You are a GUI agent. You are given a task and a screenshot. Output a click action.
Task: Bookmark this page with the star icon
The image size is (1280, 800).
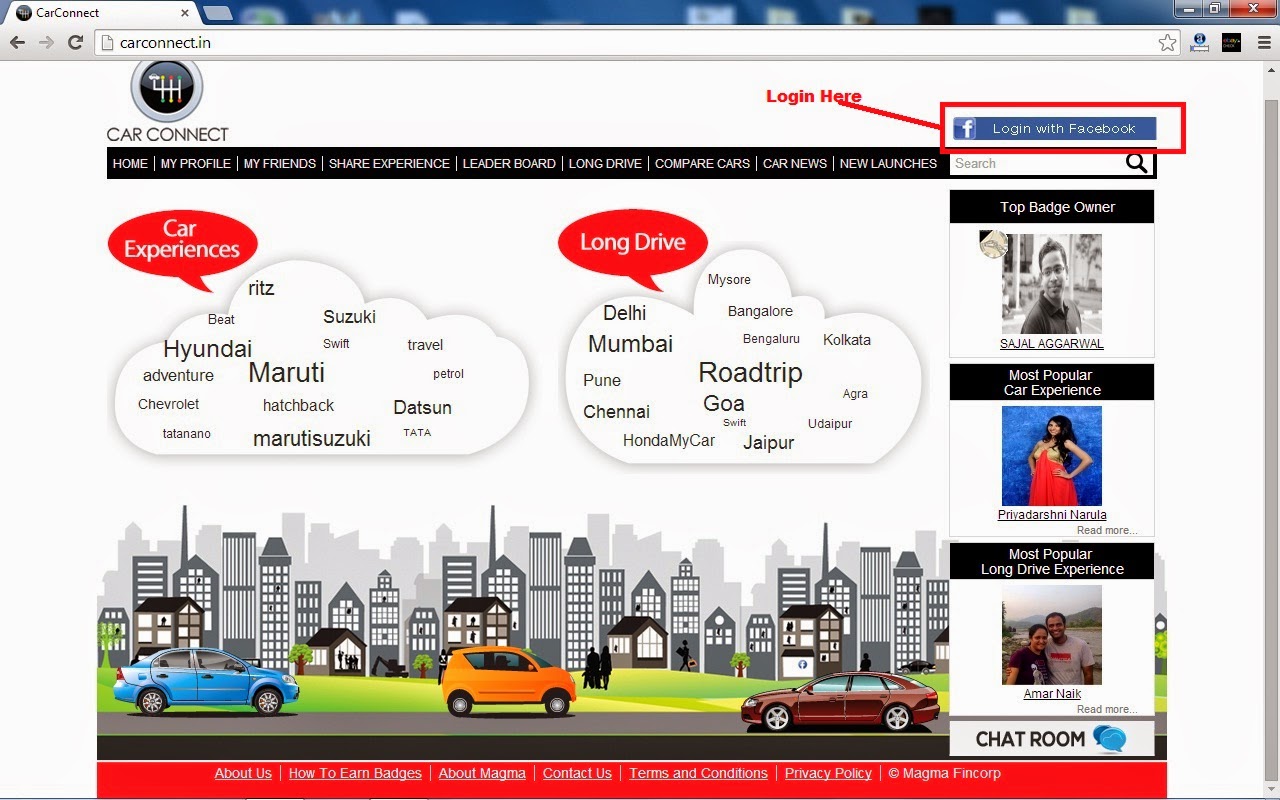pos(1167,43)
